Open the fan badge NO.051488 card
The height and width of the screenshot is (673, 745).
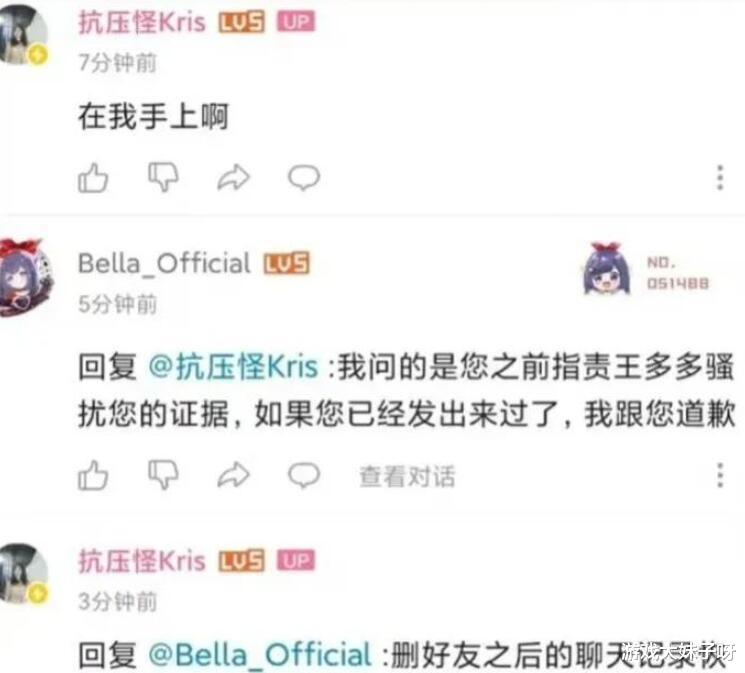(646, 271)
